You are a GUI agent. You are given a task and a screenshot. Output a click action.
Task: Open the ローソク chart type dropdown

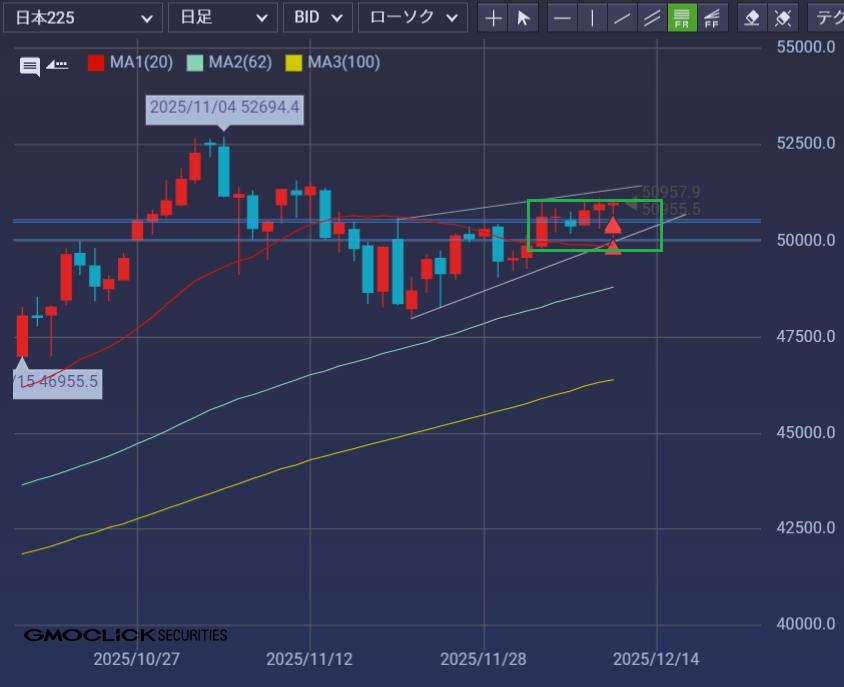pyautogui.click(x=412, y=18)
